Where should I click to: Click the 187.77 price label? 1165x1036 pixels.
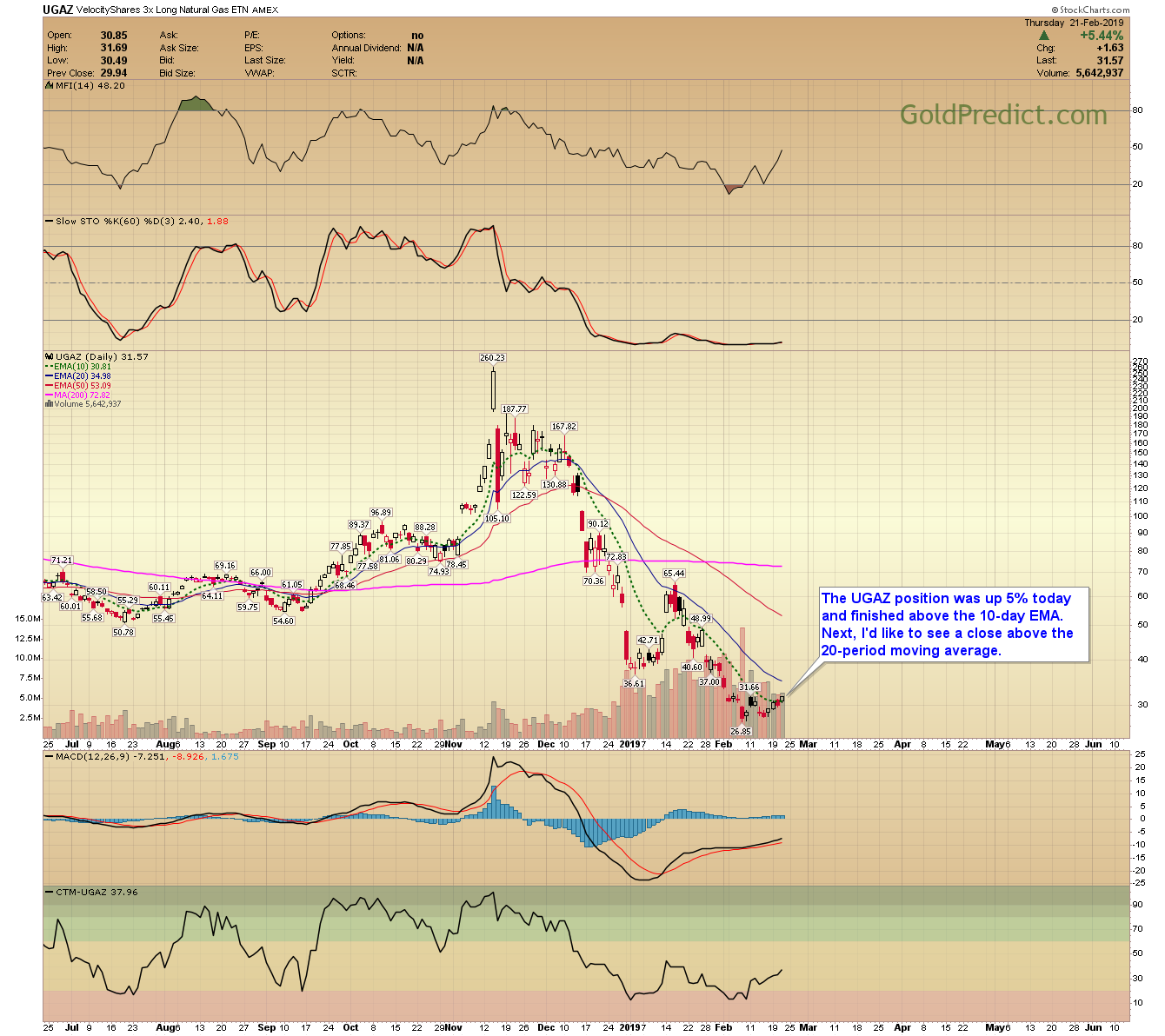tap(515, 408)
